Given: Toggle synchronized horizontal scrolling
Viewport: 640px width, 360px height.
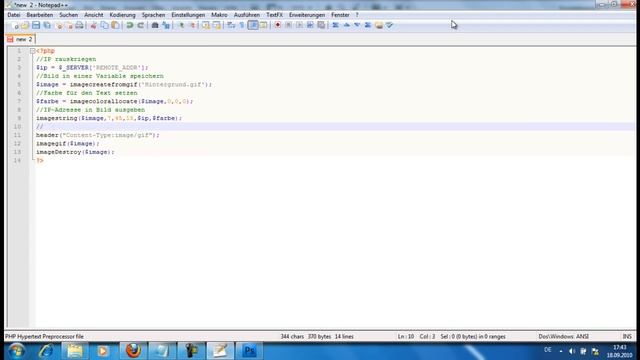Looking at the screenshot, I should coord(217,25).
